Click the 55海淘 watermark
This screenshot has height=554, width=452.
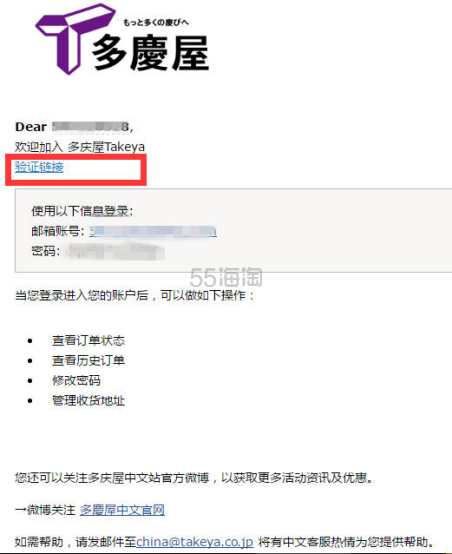(226, 277)
